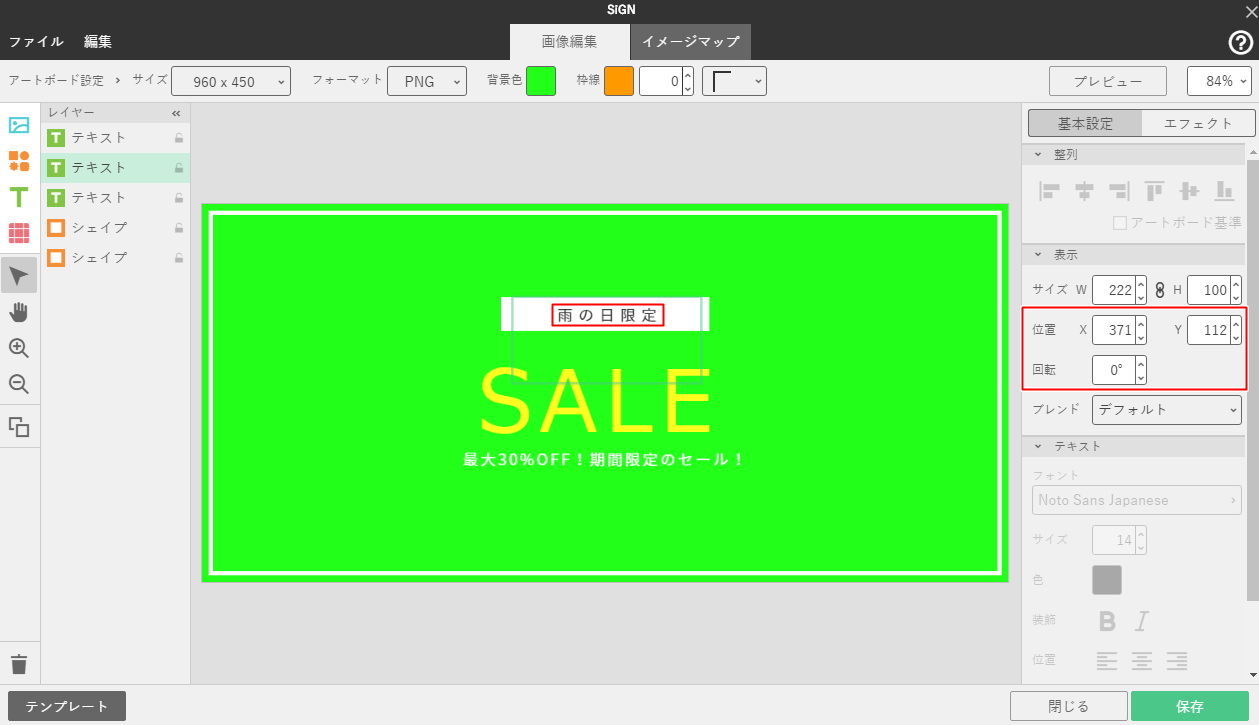Set text alignment to right
1259x725 pixels.
[x=1177, y=660]
